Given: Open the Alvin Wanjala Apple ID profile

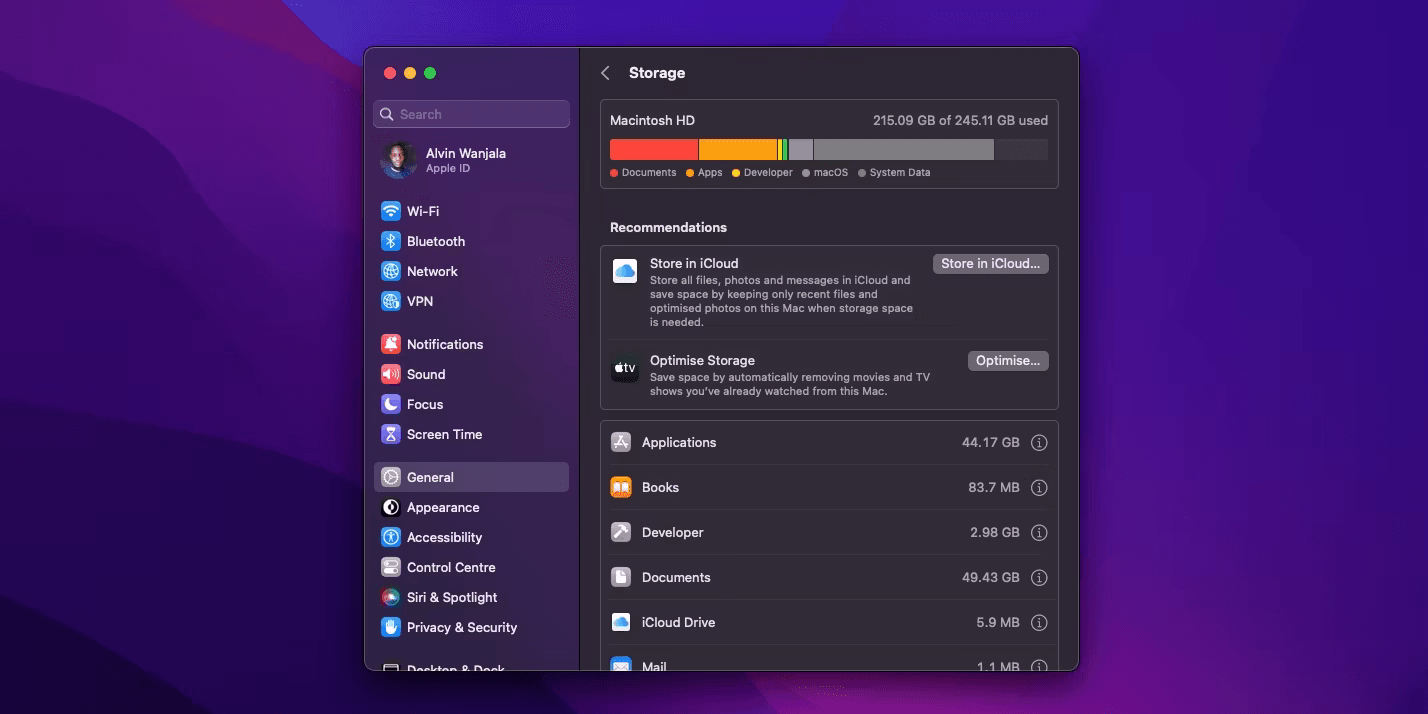Looking at the screenshot, I should click(472, 160).
